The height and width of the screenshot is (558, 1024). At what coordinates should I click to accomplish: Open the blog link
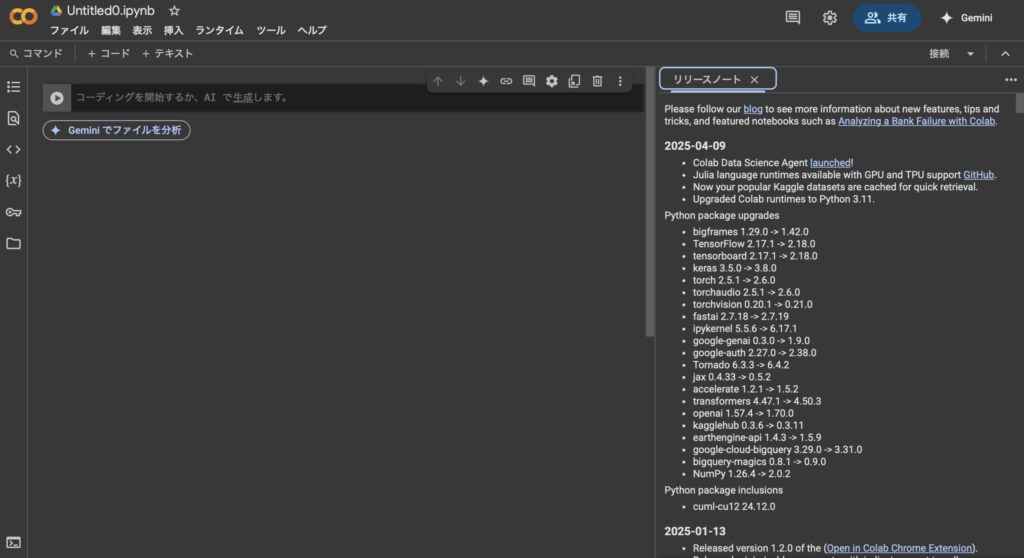click(x=752, y=109)
